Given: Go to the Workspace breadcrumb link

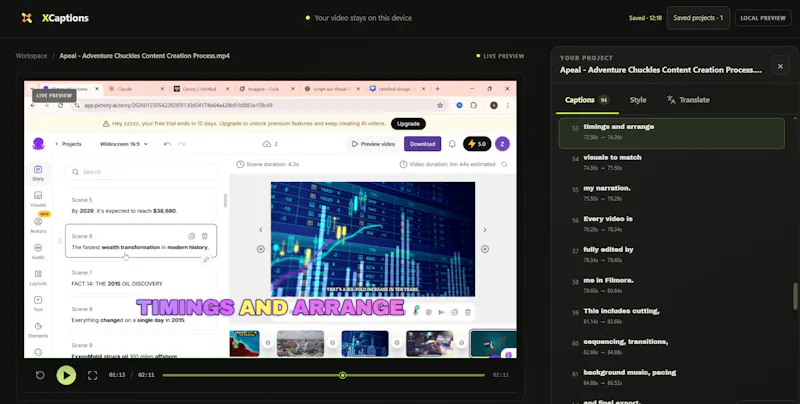Looking at the screenshot, I should (31, 56).
